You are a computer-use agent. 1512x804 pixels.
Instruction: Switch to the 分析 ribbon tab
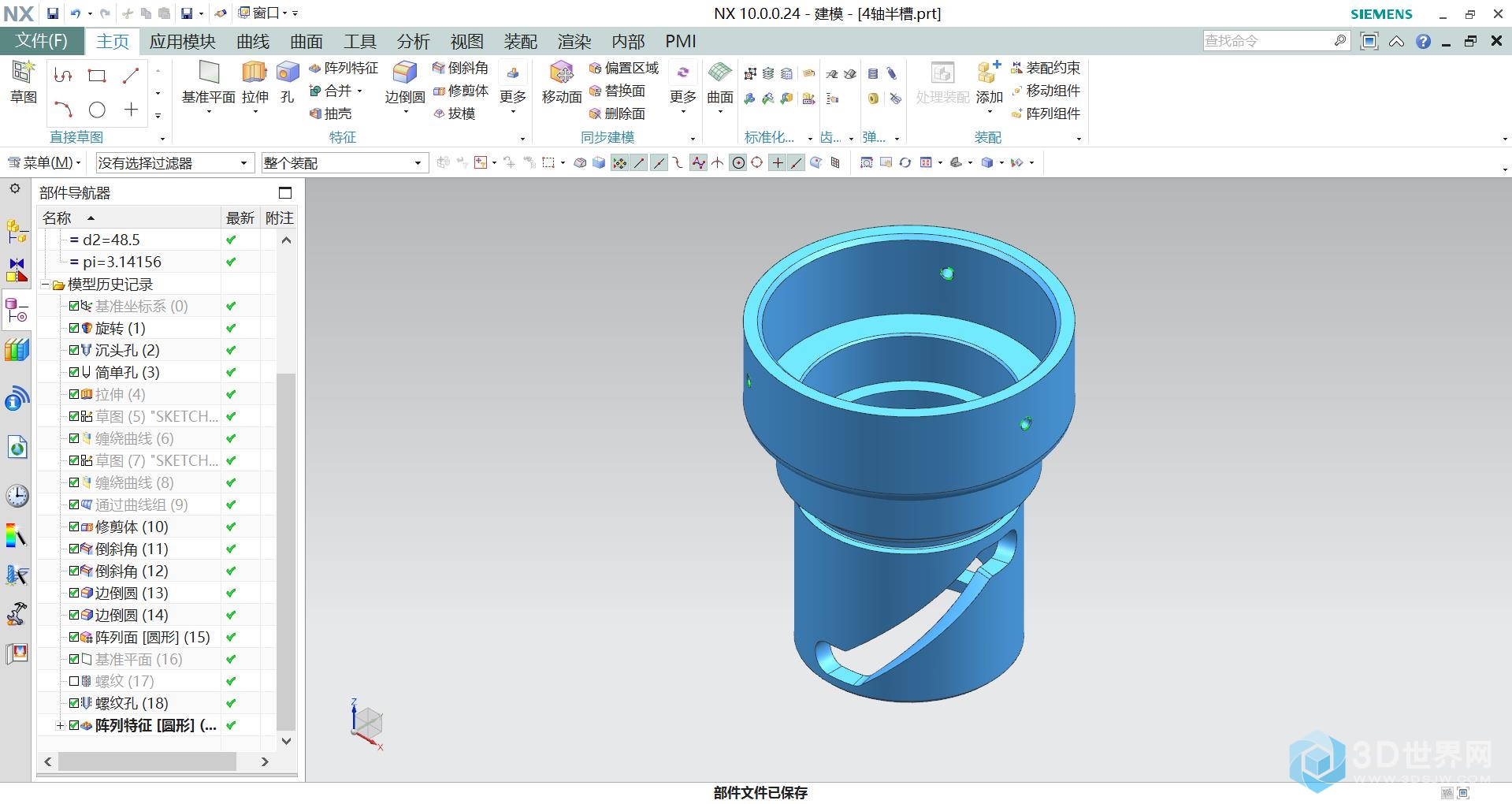pyautogui.click(x=413, y=42)
